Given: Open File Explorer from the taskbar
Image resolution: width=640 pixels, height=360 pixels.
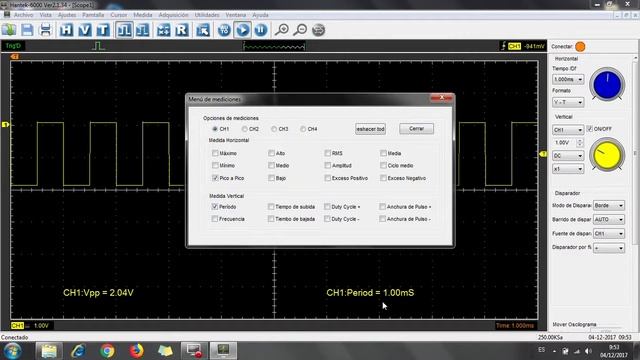Looking at the screenshot, I should point(49,351).
